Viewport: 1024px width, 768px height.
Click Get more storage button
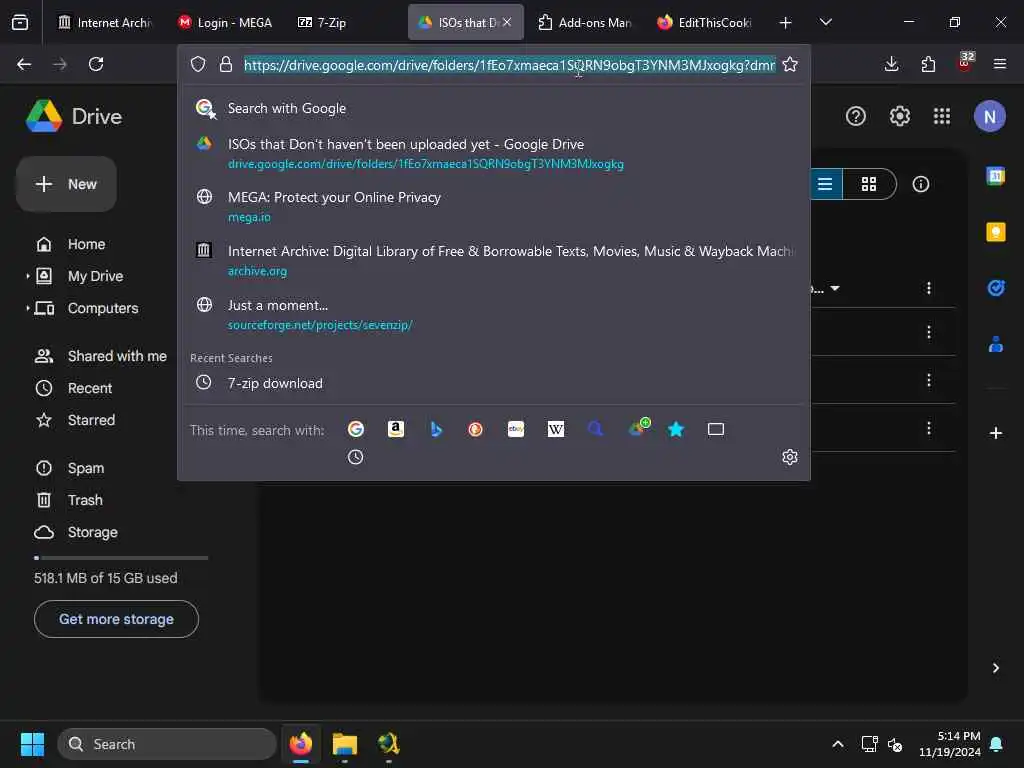116,619
